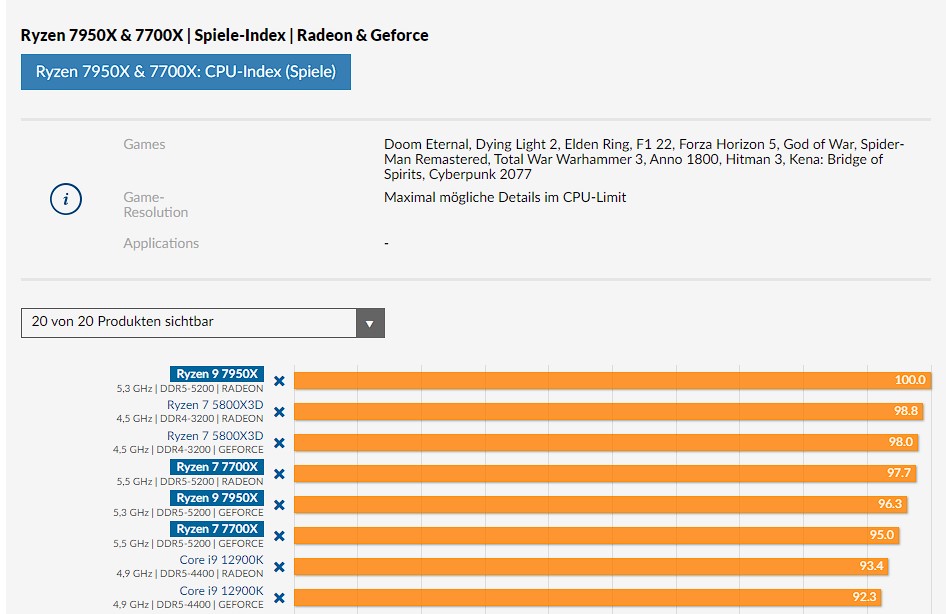Click '4,5 GHz | DDR4-3200 | RADEON' spec text
Image resolution: width=947 pixels, height=614 pixels.
(x=190, y=418)
